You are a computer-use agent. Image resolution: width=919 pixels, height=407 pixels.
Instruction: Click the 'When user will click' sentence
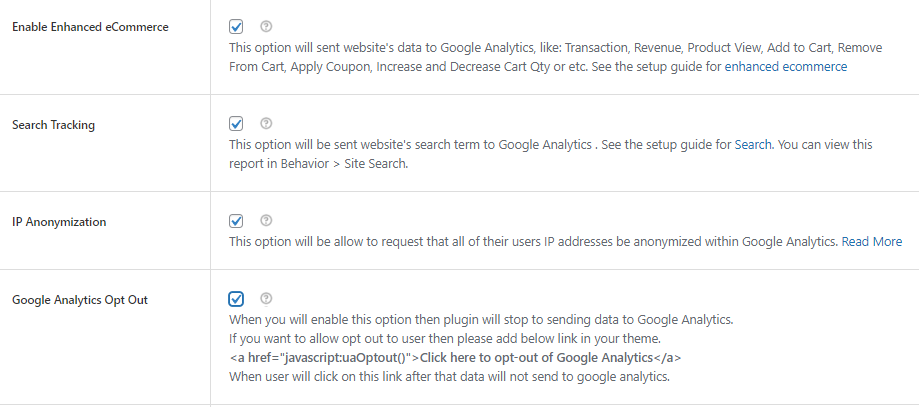tap(448, 376)
